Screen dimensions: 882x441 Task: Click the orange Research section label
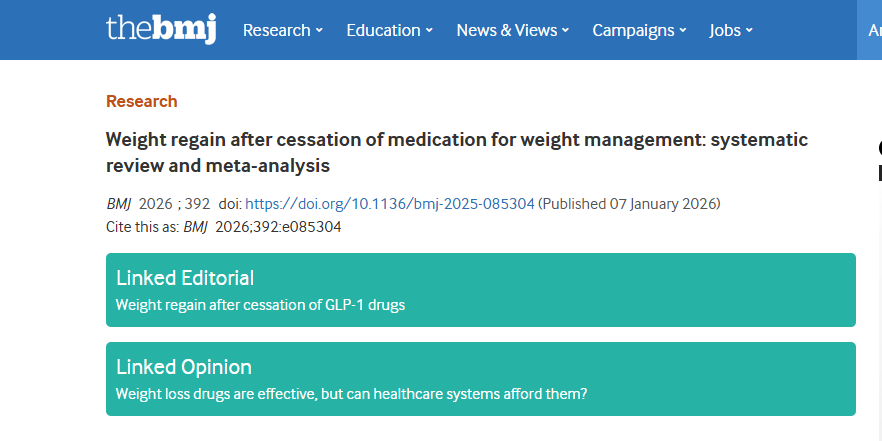coord(141,101)
